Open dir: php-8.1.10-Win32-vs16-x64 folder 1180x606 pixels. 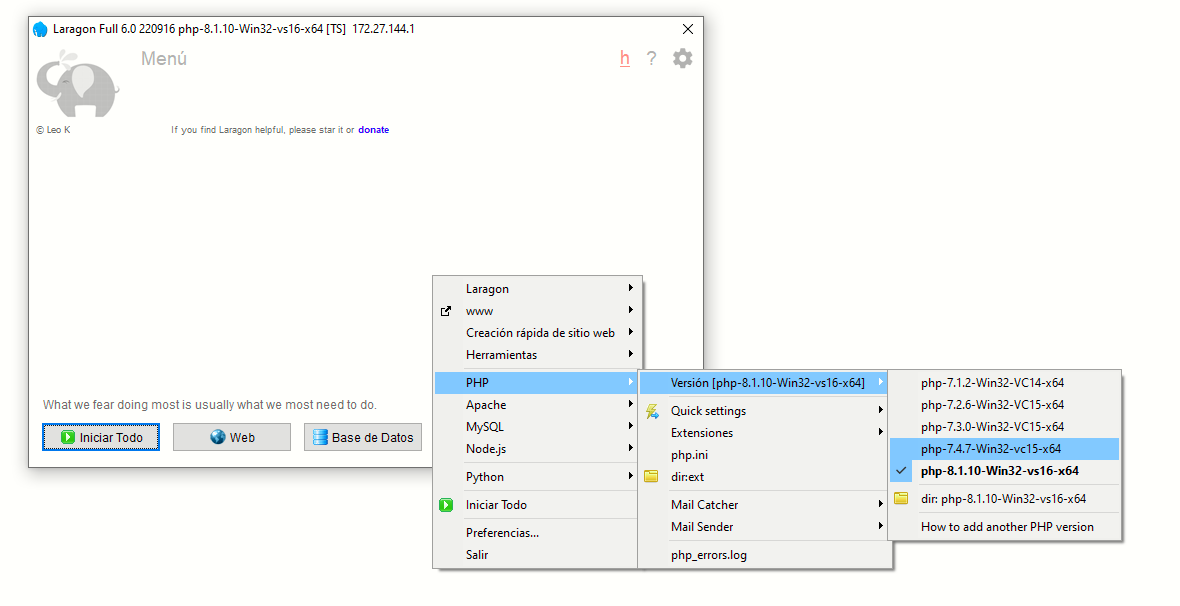pos(1003,499)
